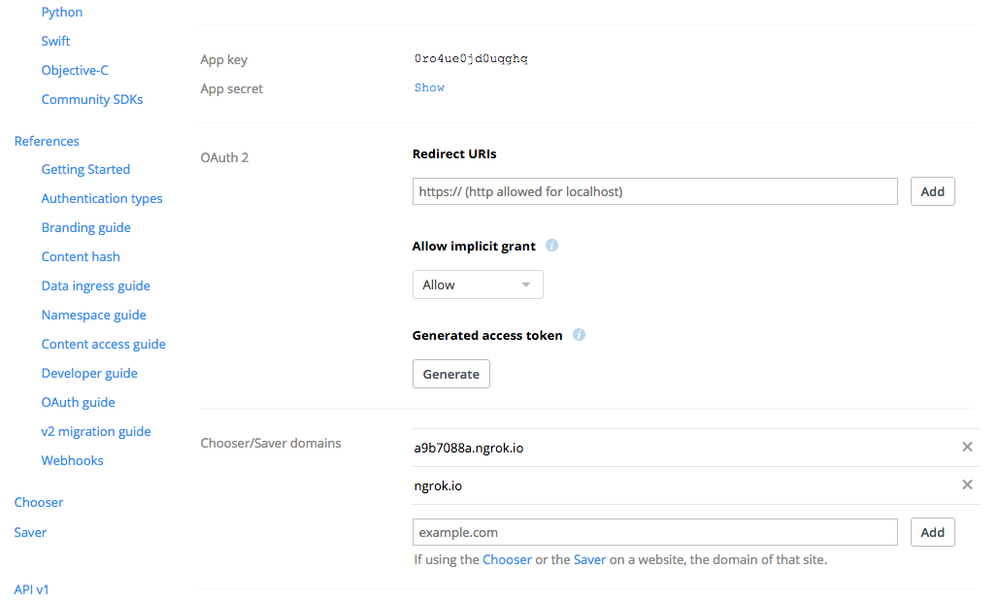Click Show to reveal the App secret
Screen dimensions: 999x602
click(429, 87)
